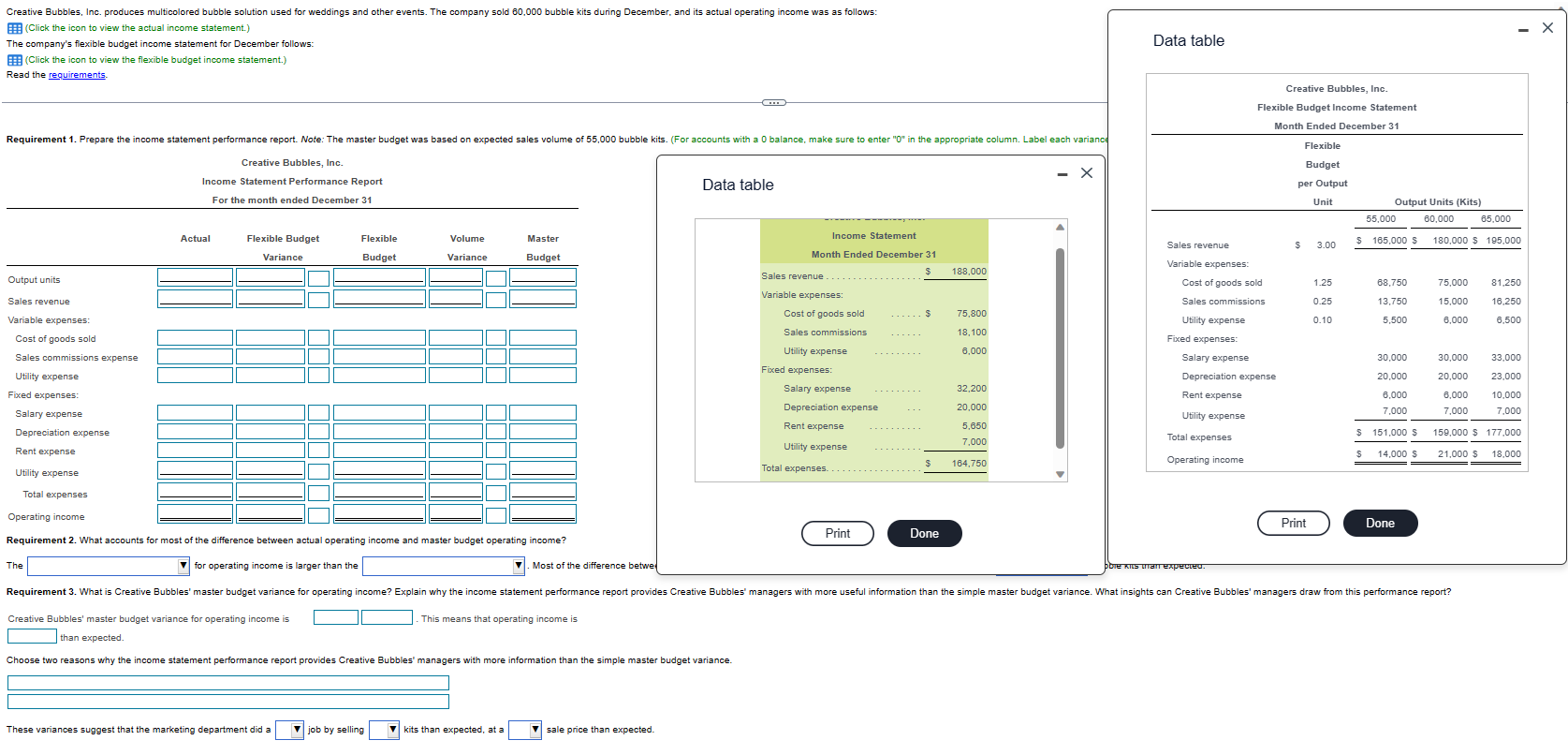Viewport: 1568px width, 755px height.
Task: Print the Flexible Budget Income Statement table
Action: click(1294, 524)
